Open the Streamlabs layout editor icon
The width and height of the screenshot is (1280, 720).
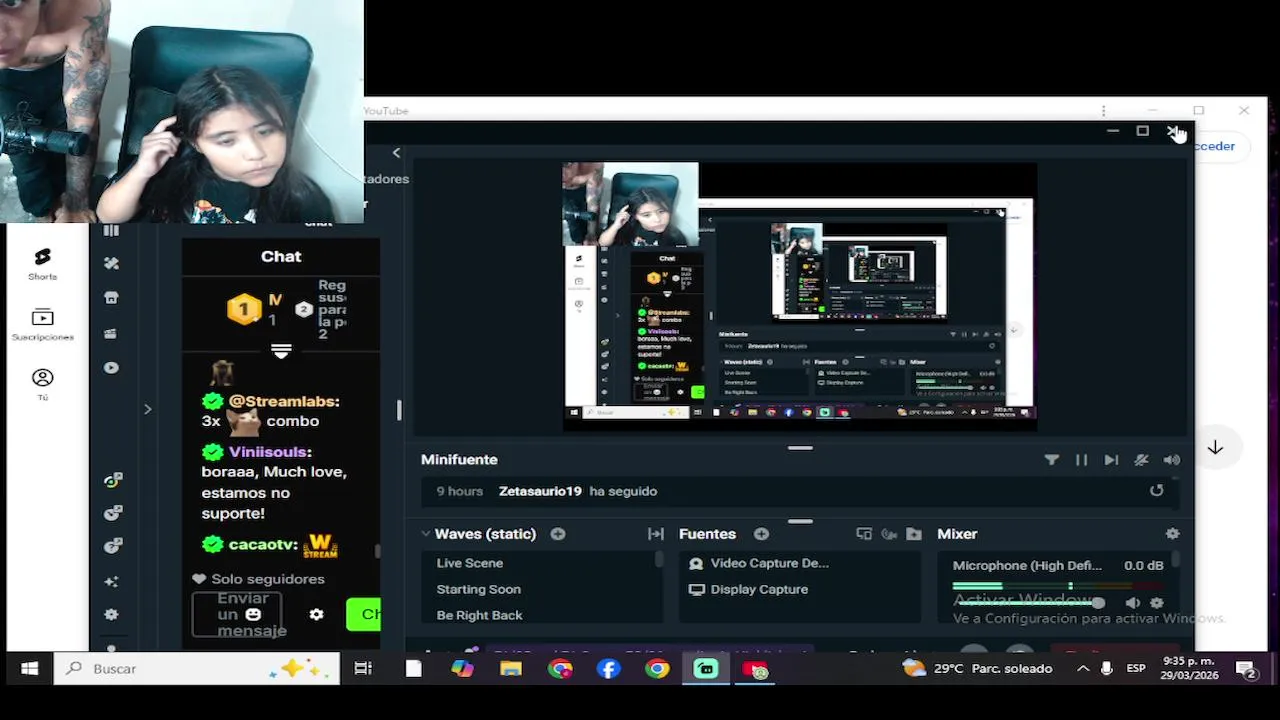(111, 231)
